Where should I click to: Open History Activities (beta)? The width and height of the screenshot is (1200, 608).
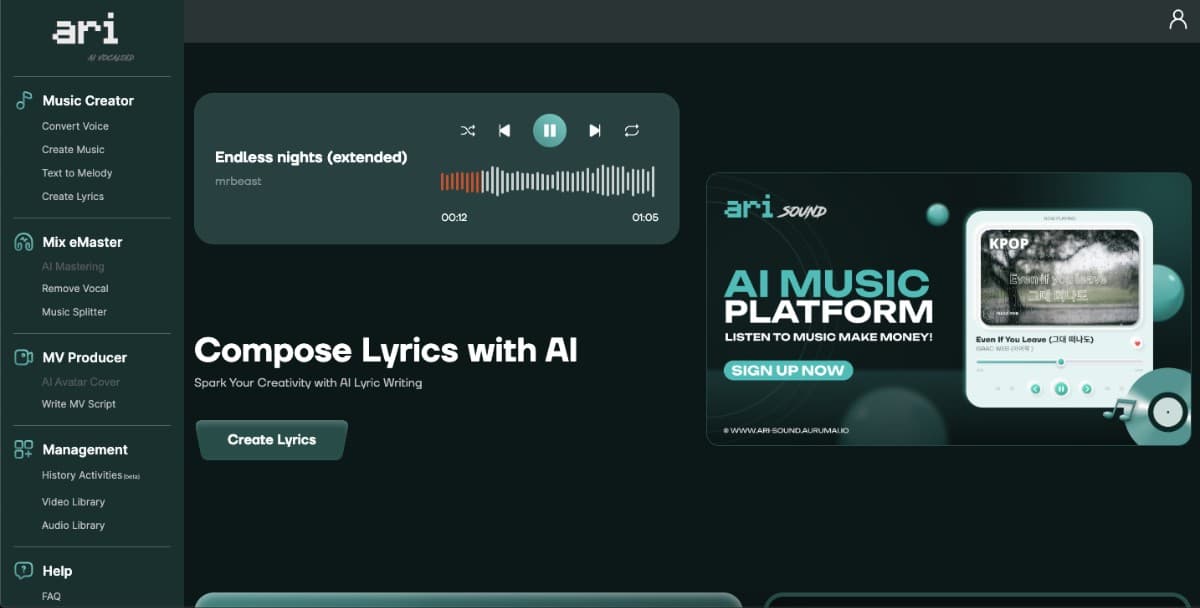(91, 476)
